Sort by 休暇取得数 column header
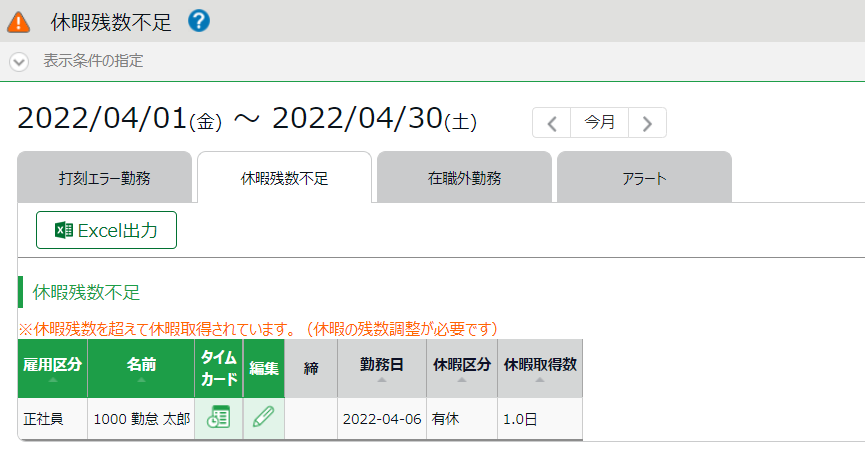The width and height of the screenshot is (865, 465). [x=540, y=368]
